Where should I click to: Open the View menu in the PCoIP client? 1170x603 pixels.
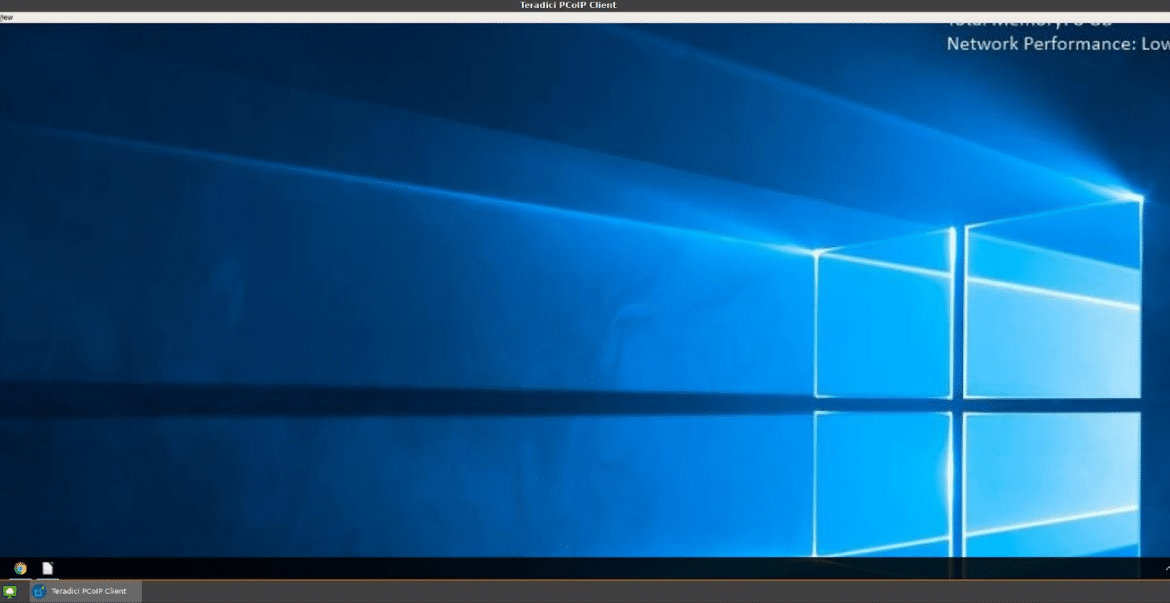[x=6, y=17]
